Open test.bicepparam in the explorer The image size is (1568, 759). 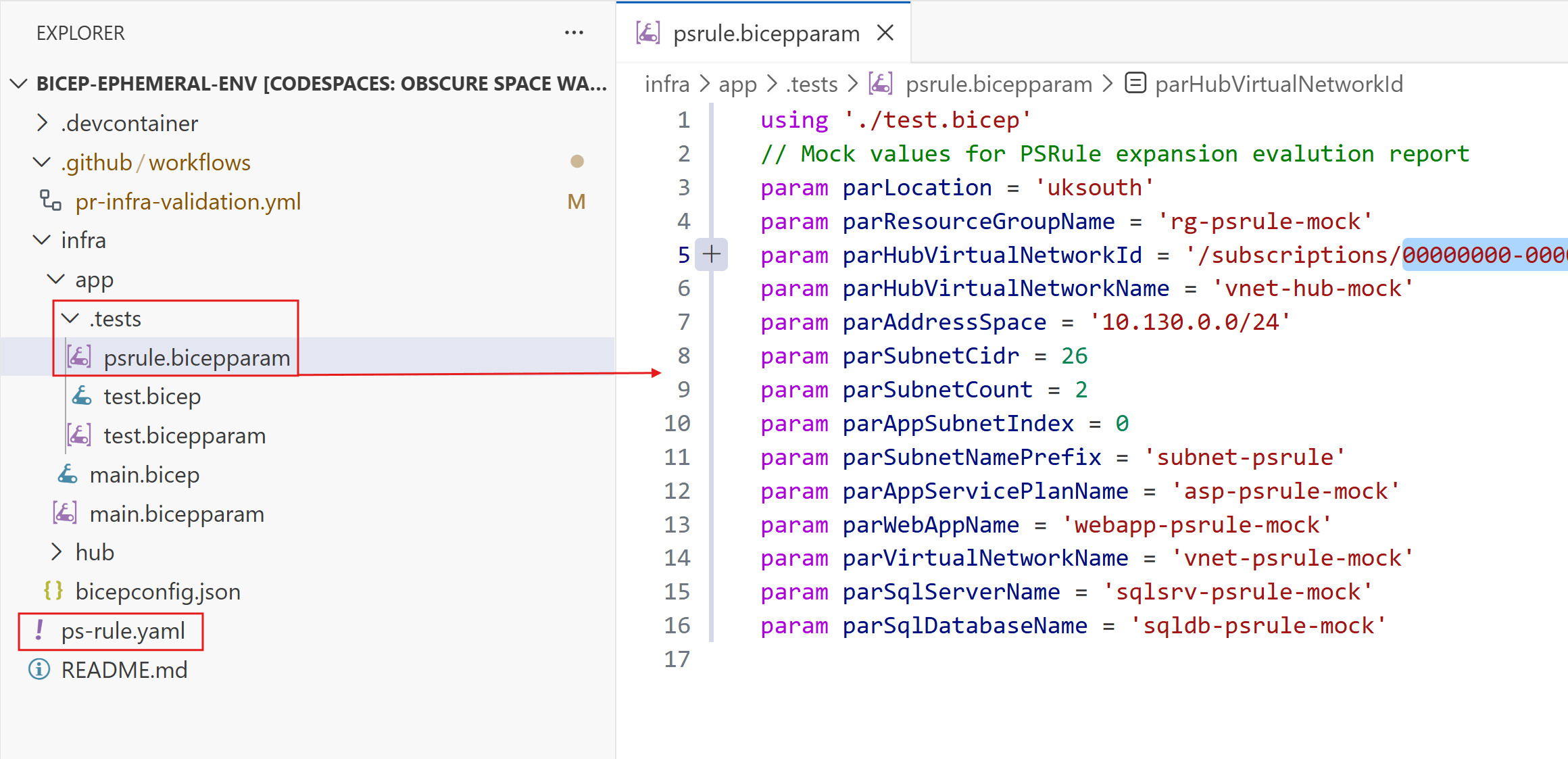click(184, 435)
